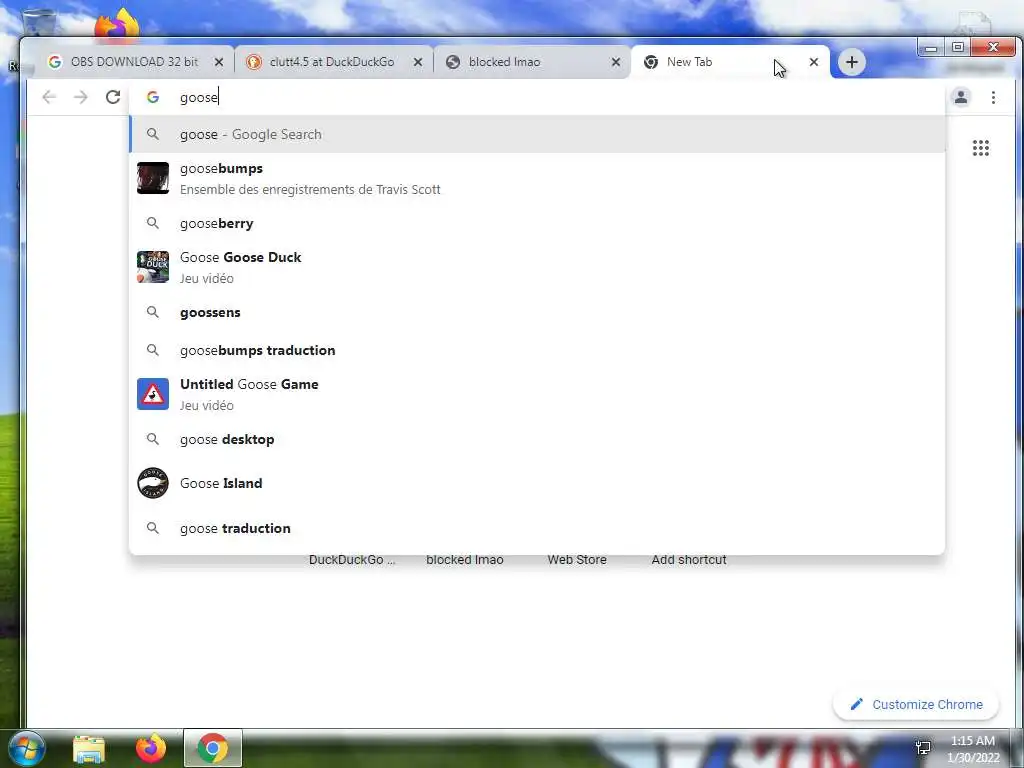This screenshot has height=768, width=1024.
Task: Select goose - Google Search suggestion
Action: click(x=537, y=135)
